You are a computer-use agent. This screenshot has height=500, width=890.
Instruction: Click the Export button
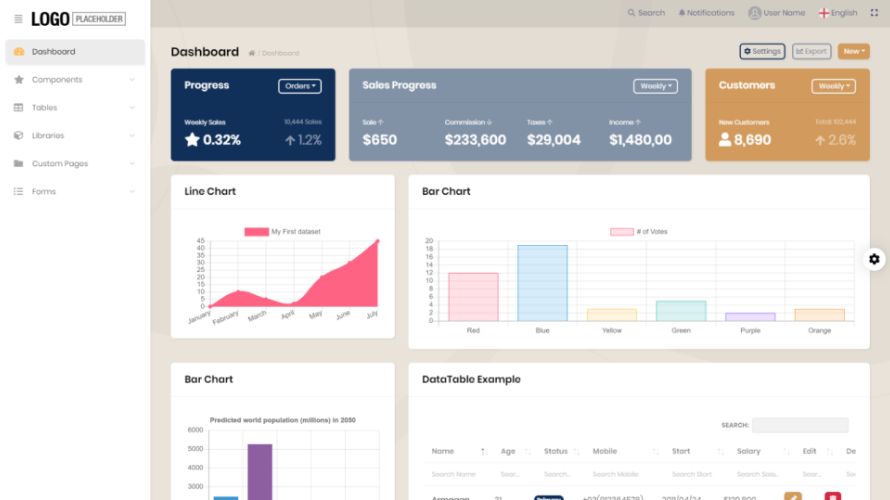tap(811, 51)
